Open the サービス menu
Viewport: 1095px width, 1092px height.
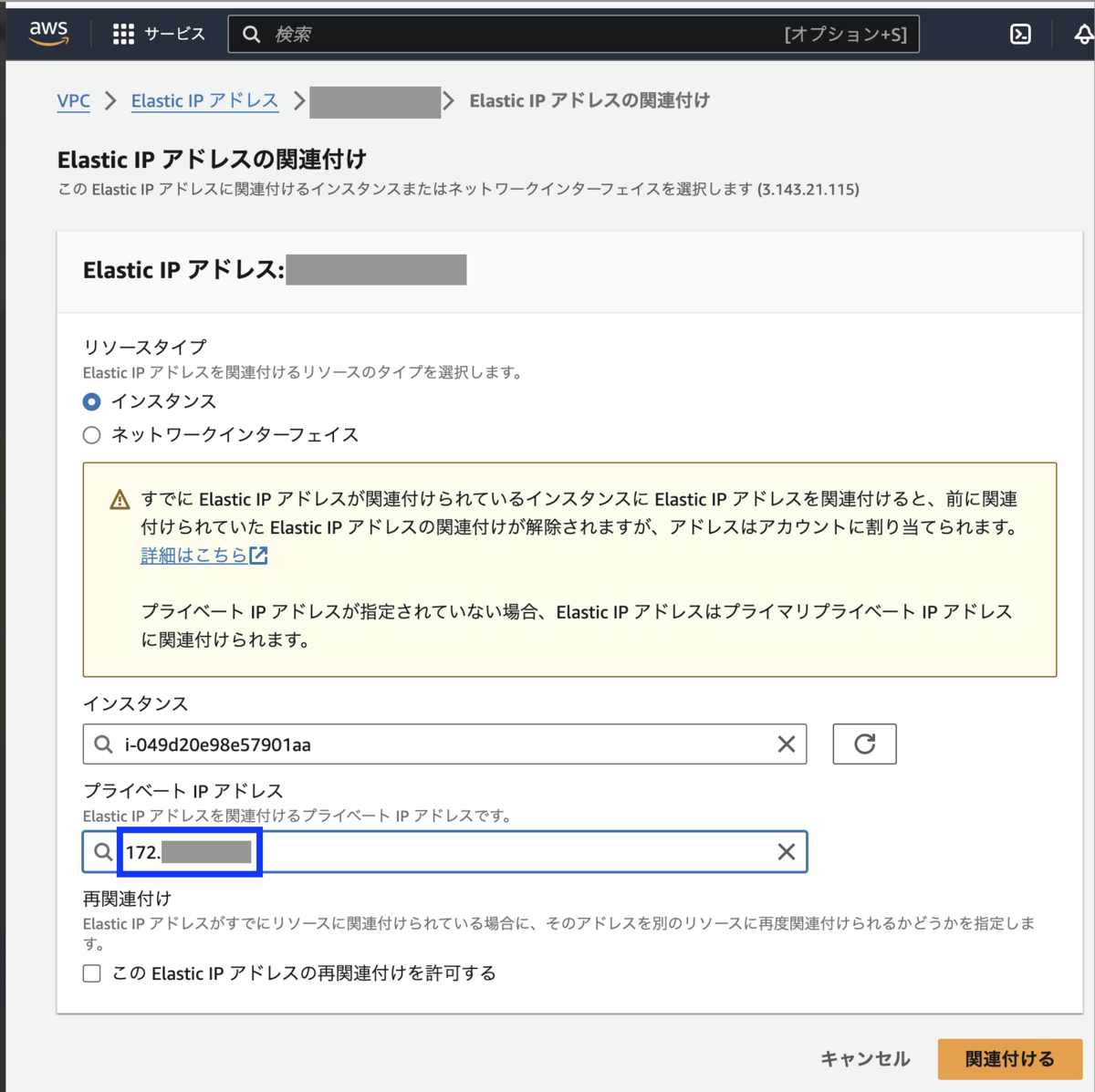tap(173, 33)
